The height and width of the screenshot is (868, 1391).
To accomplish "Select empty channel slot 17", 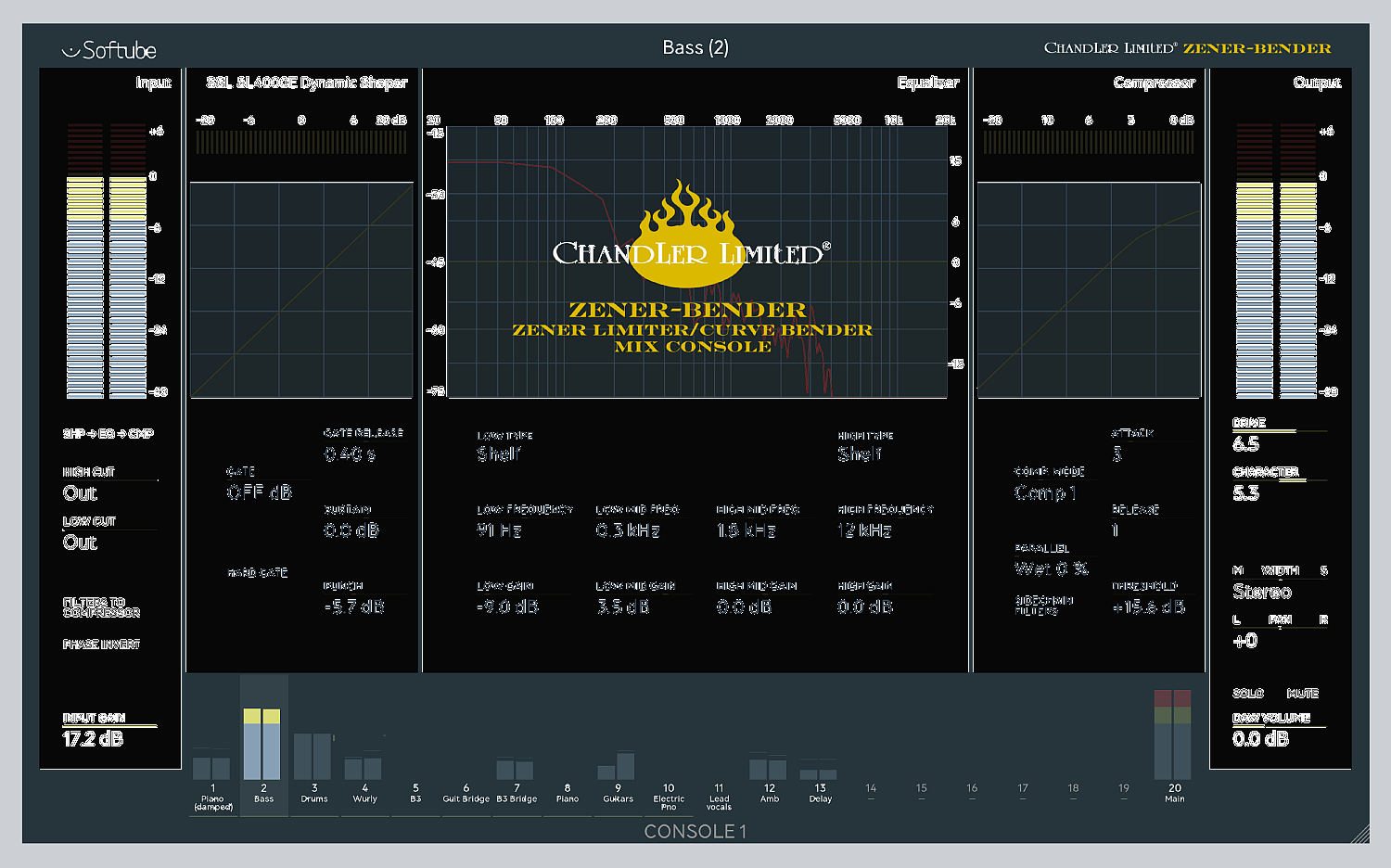I will tap(1023, 790).
